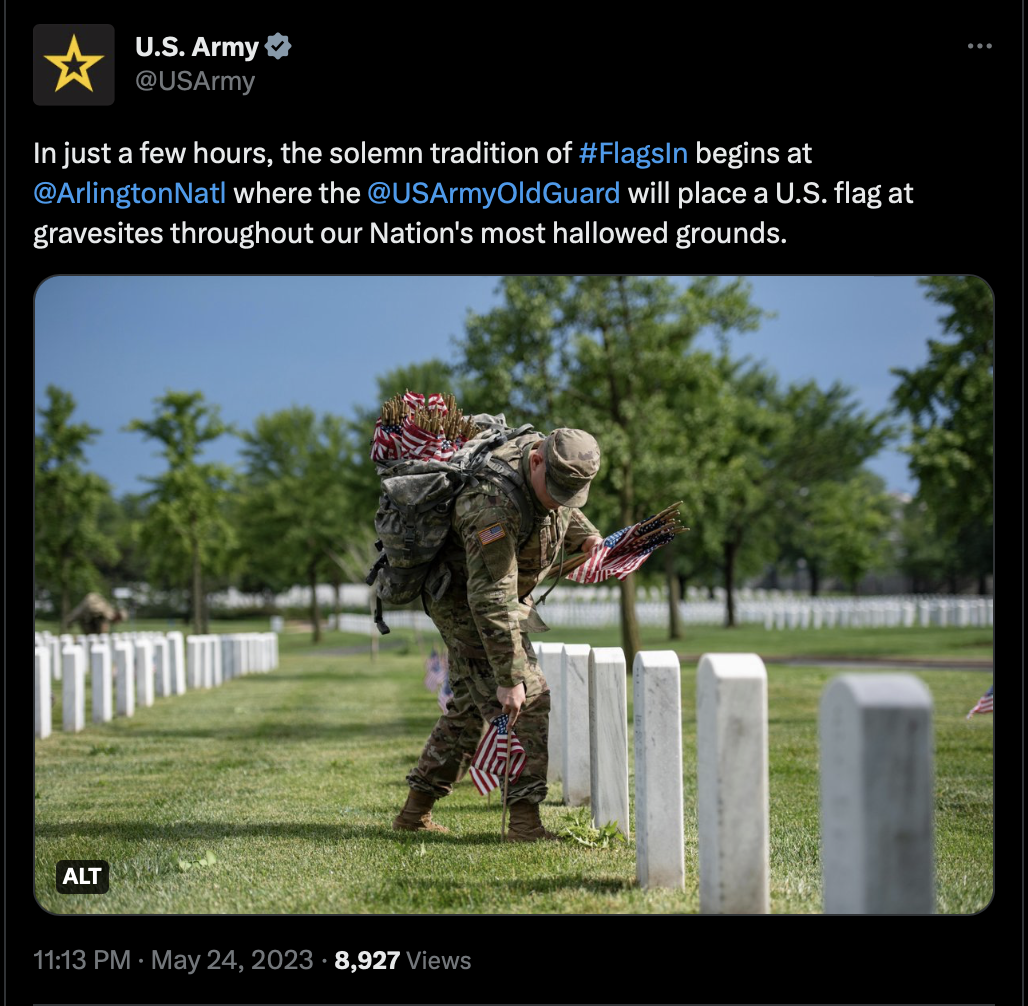This screenshot has width=1028, height=1006.
Task: Click the @USArmy handle
Action: point(195,81)
